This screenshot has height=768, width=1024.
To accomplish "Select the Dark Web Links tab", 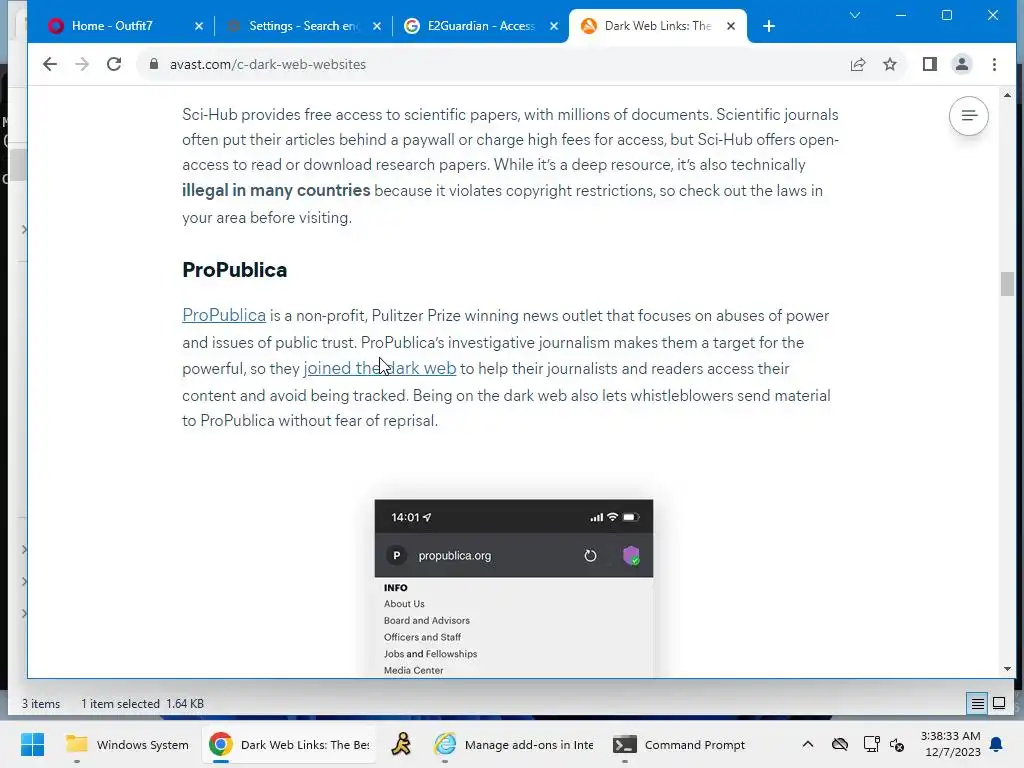I will (x=658, y=26).
